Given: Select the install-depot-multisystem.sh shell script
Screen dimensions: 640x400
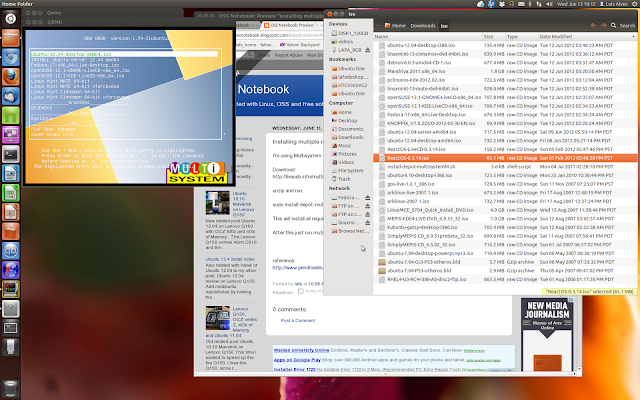Looking at the screenshot, I should [505, 167].
